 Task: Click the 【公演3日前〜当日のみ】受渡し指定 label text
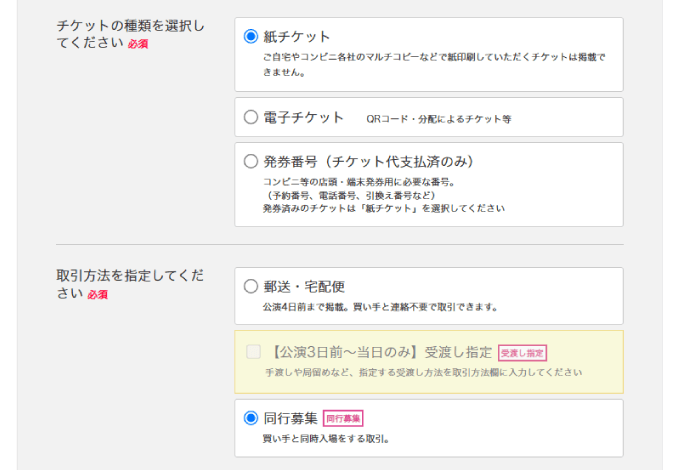[380, 352]
